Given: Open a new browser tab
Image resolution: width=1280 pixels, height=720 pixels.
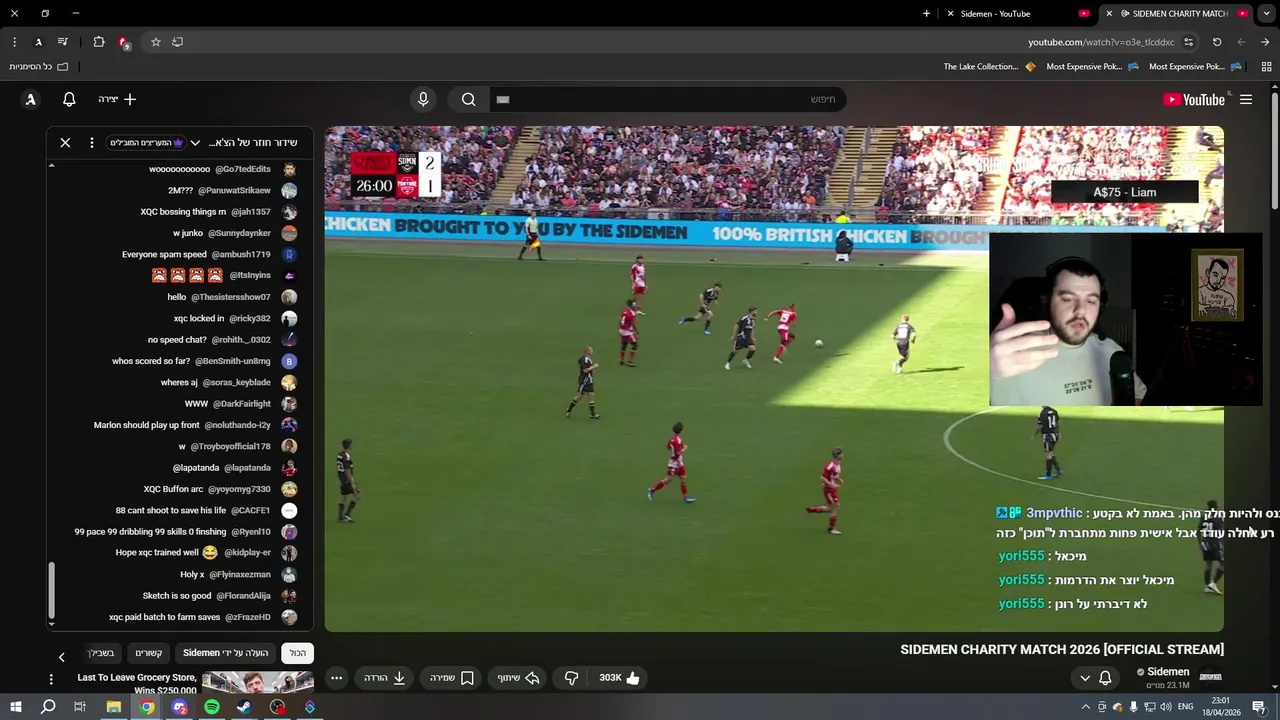Looking at the screenshot, I should [926, 14].
